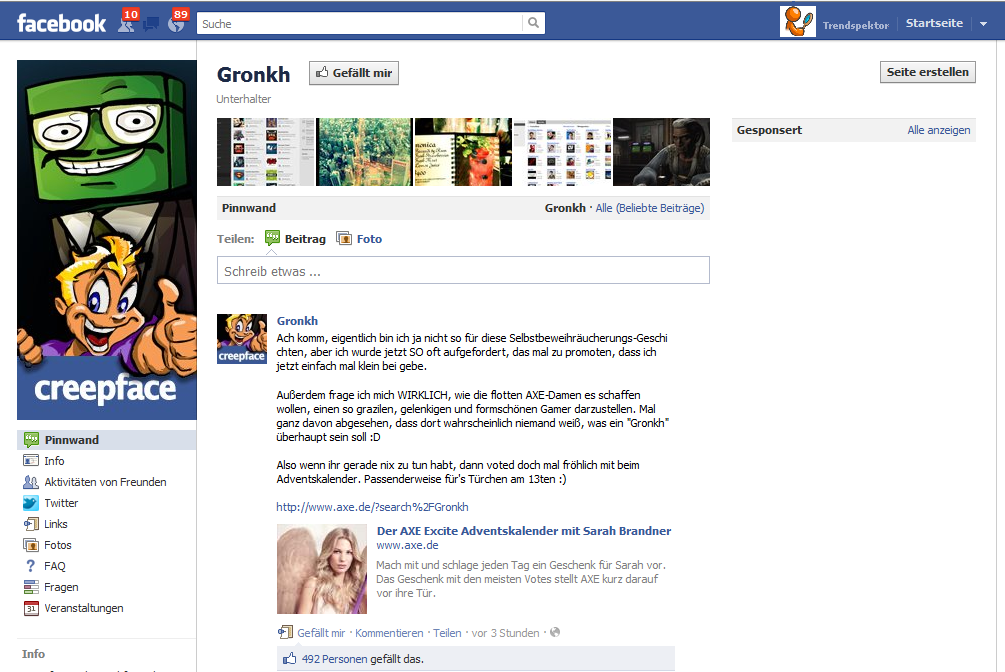Viewport: 1005px width, 672px height.
Task: Click the search magnifier button
Action: (533, 23)
